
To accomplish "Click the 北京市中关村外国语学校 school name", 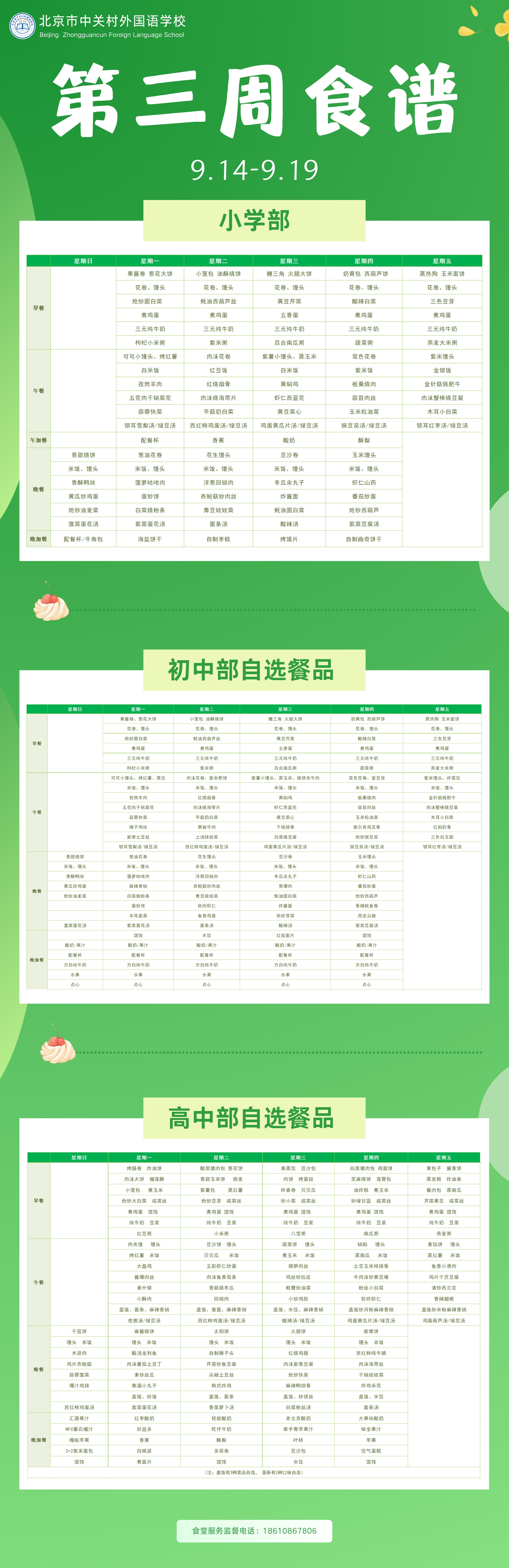I will coord(112,21).
